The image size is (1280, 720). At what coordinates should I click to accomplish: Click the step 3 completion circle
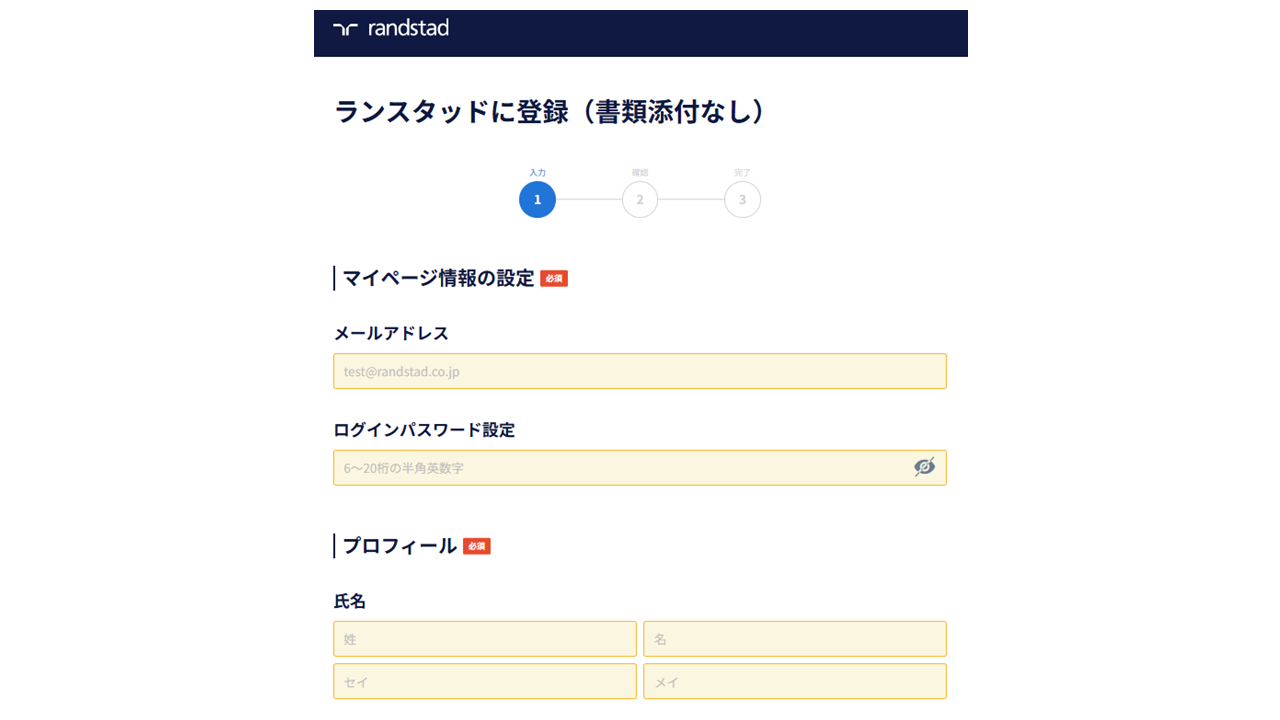pyautogui.click(x=742, y=199)
